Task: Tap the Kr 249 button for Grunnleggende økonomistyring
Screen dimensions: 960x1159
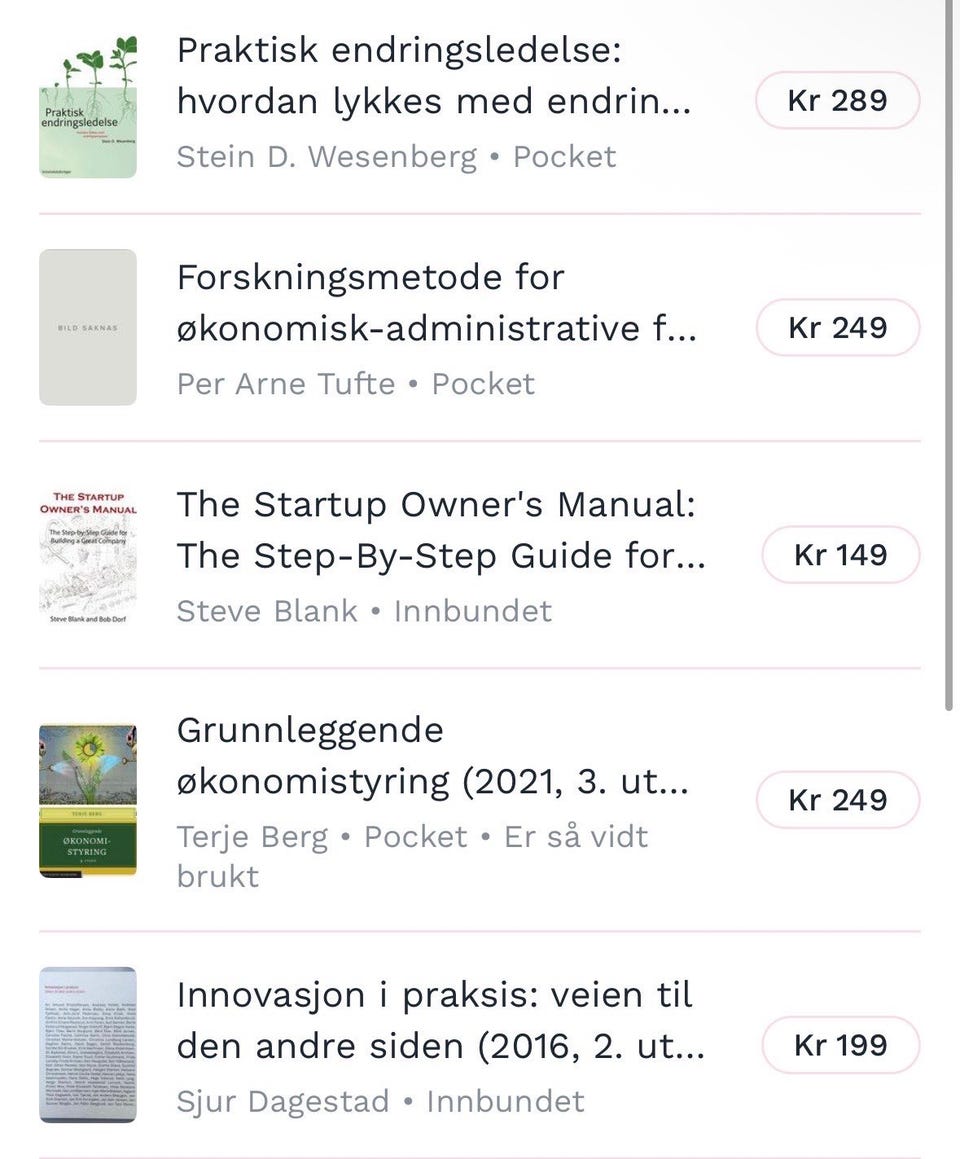Action: [x=837, y=800]
